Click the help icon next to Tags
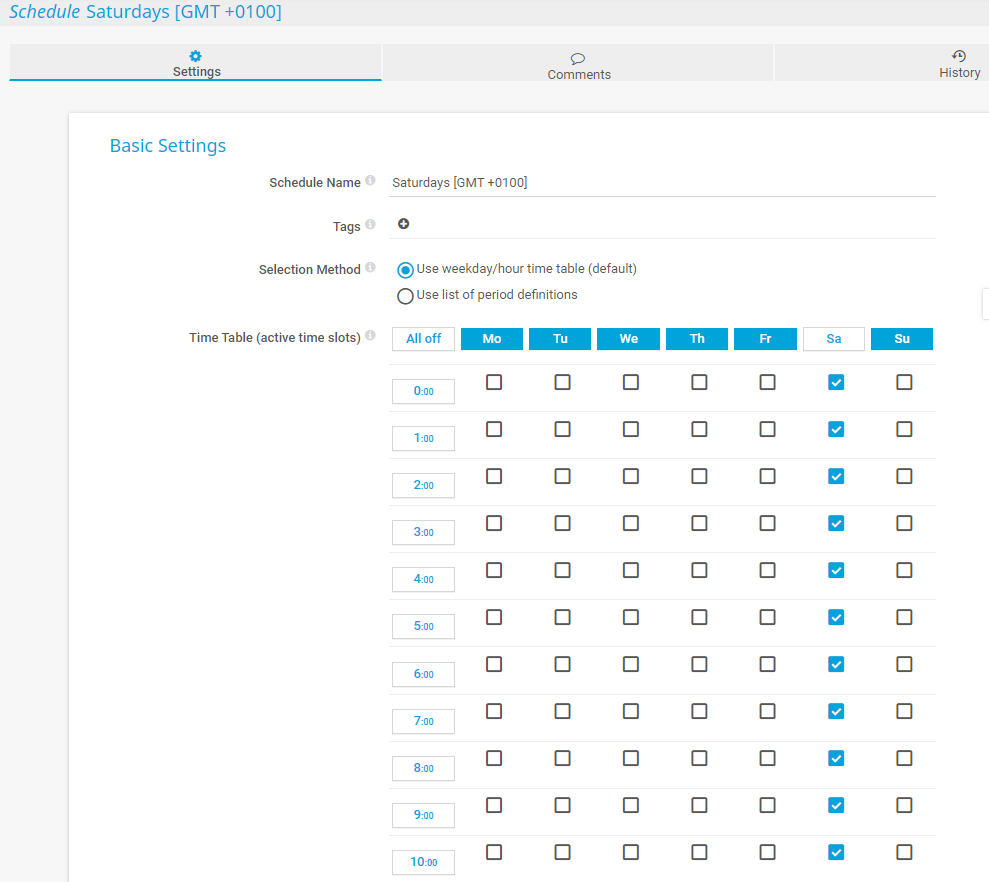Image resolution: width=989 pixels, height=882 pixels. (370, 225)
